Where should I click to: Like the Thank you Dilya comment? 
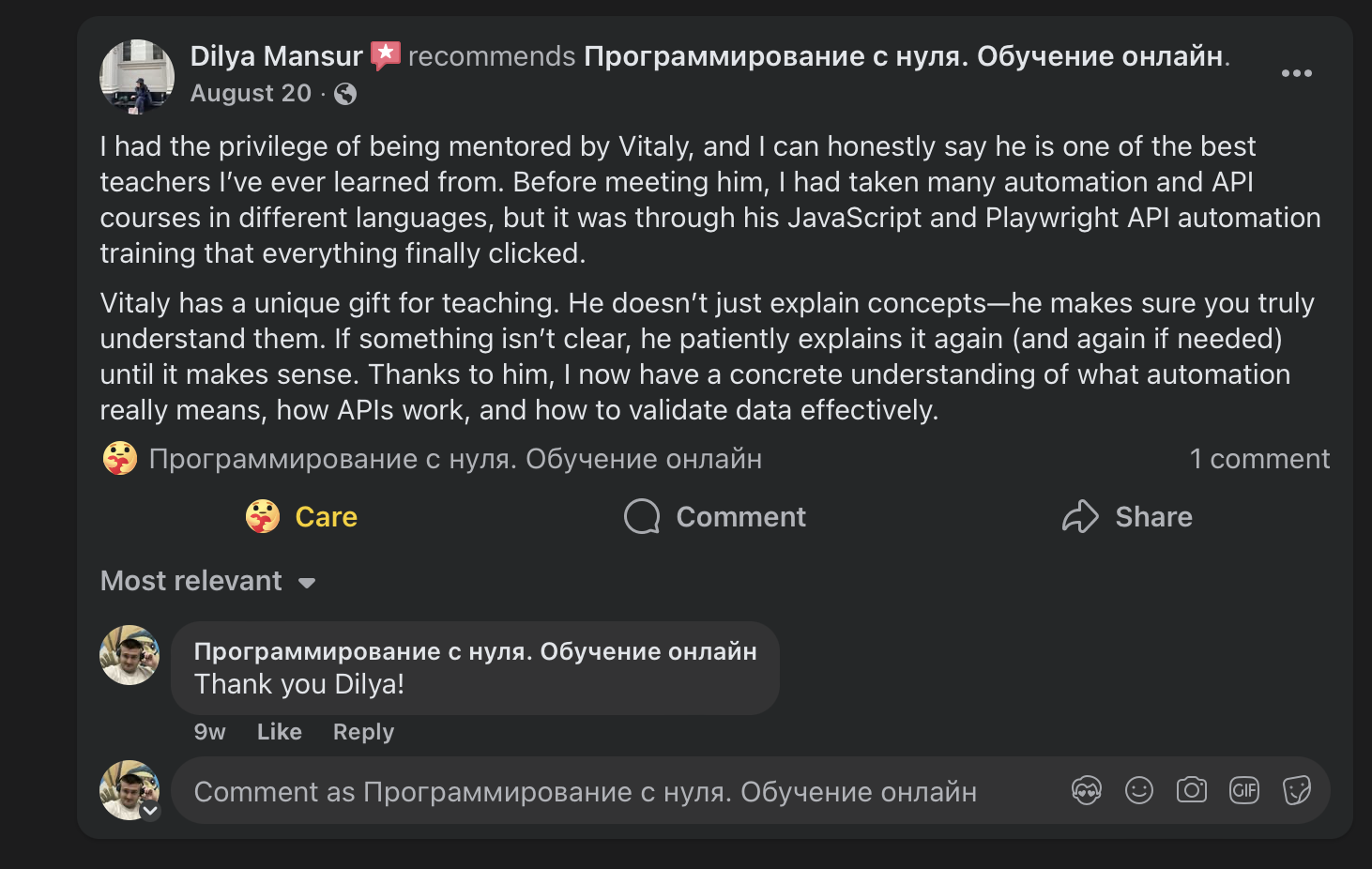(279, 731)
